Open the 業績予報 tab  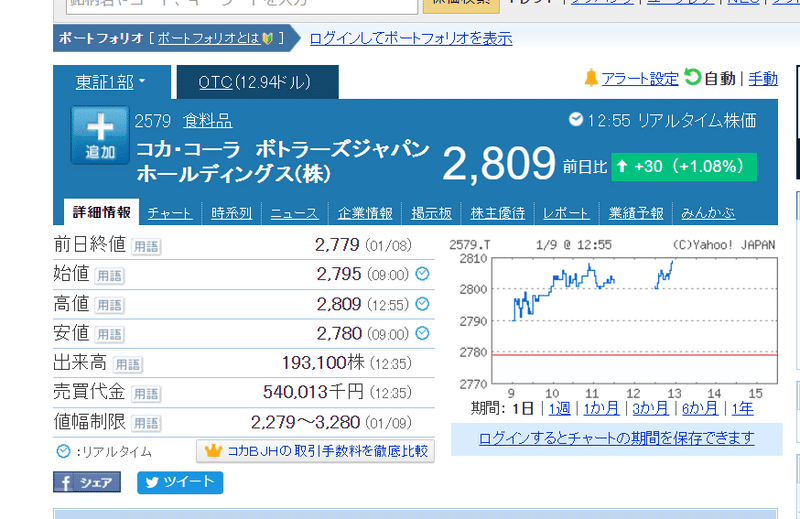636,213
